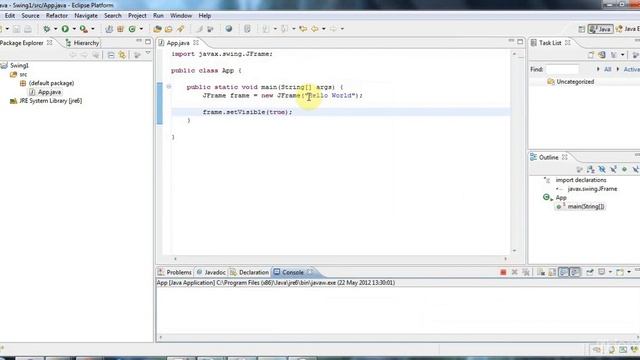
Task: Open the Source menu
Action: (x=30, y=16)
